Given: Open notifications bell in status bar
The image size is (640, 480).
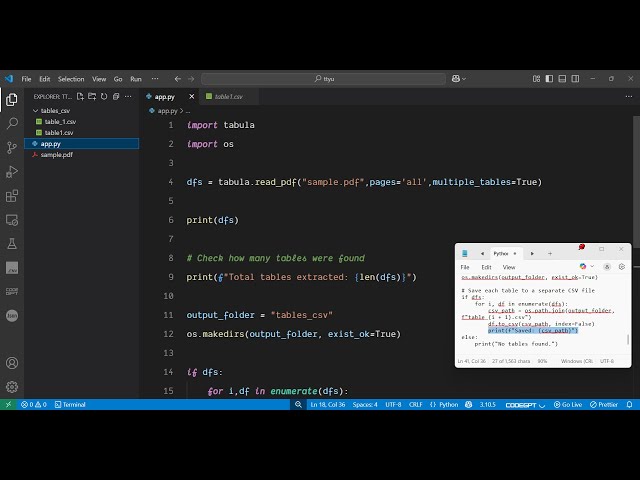Looking at the screenshot, I should pos(629,404).
